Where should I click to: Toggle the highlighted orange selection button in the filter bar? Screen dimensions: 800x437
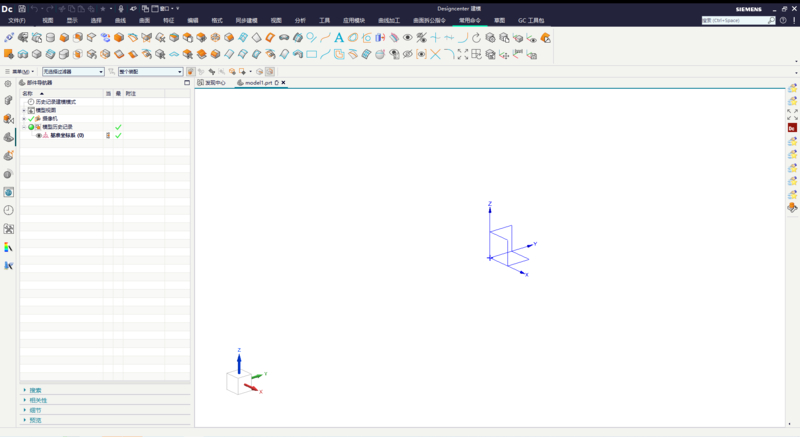[190, 72]
